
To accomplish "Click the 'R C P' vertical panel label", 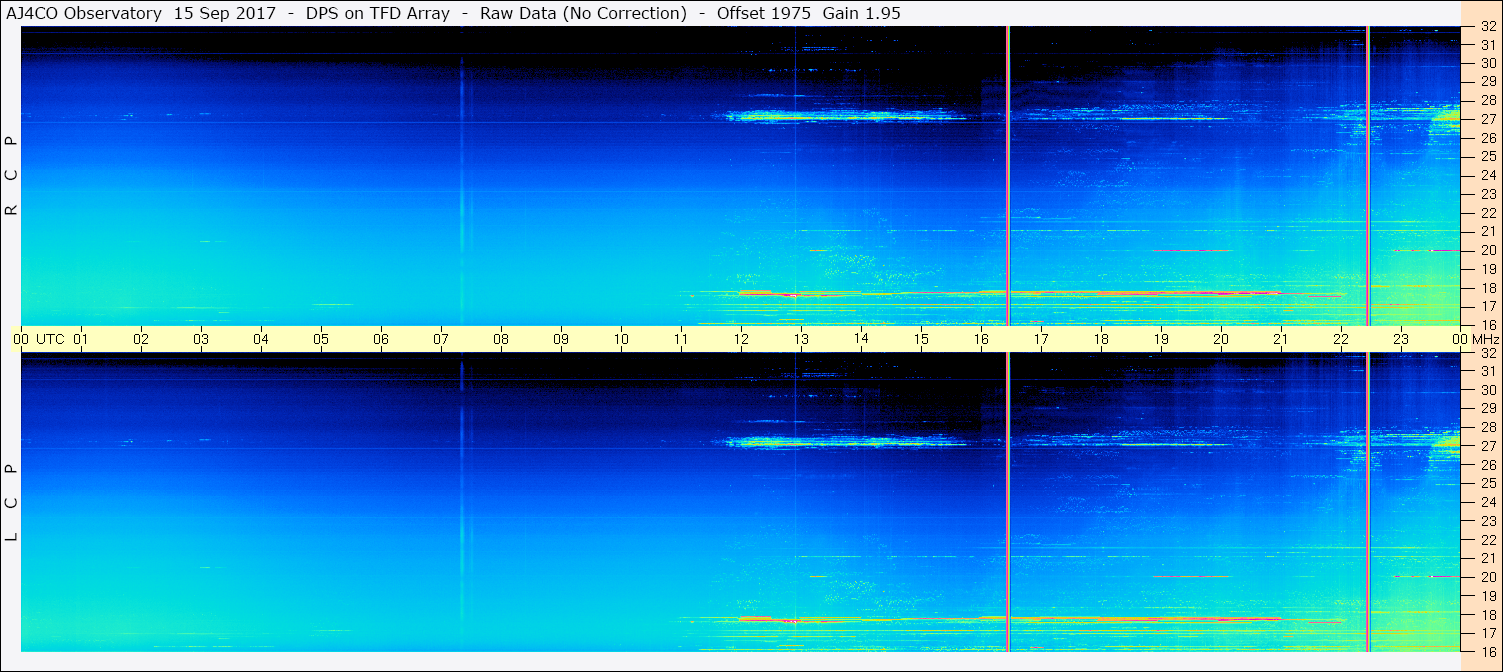I will point(11,175).
